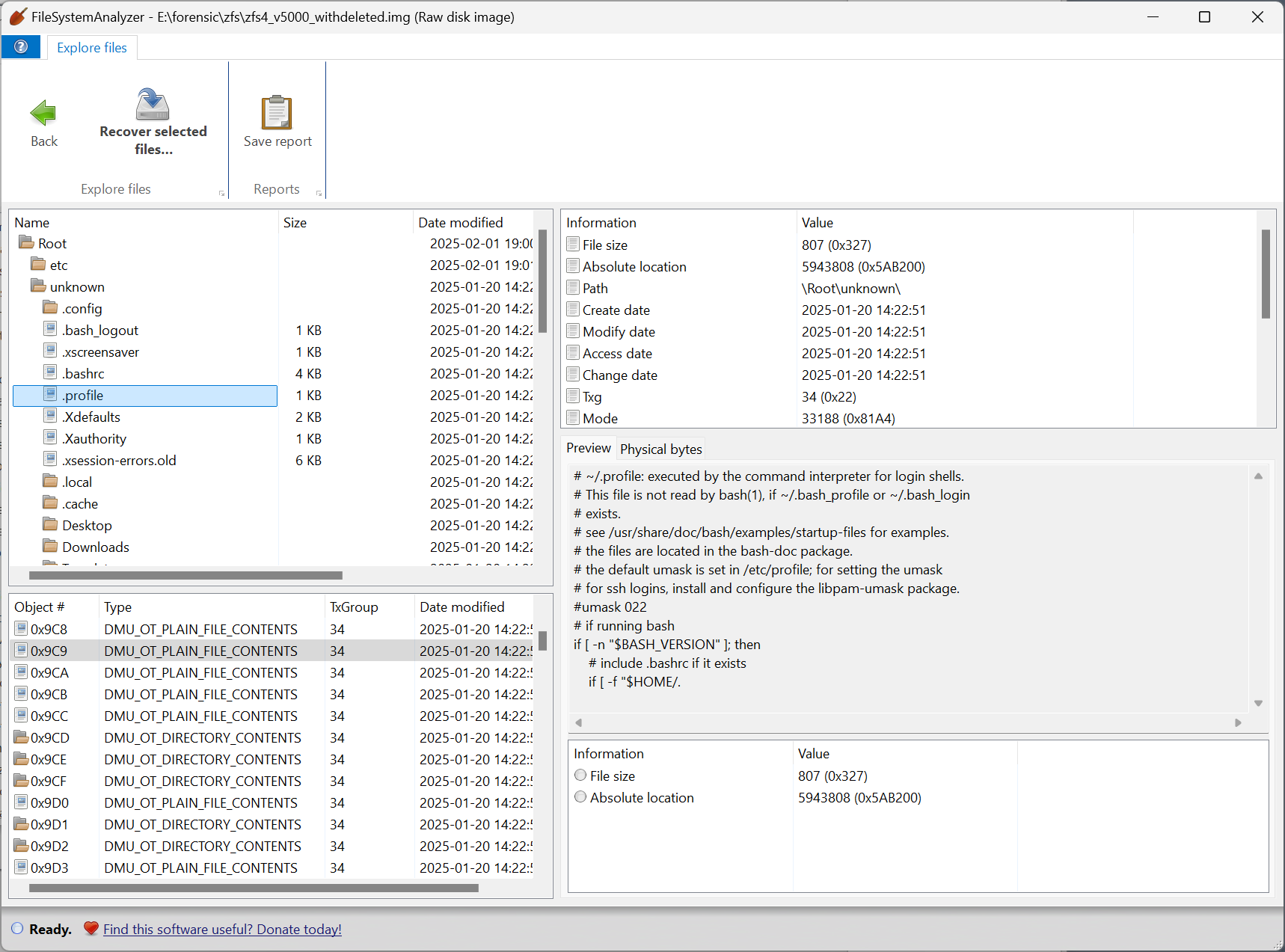Screen dimensions: 1285x952
Task: Open the Donate today link
Action: coord(222,929)
